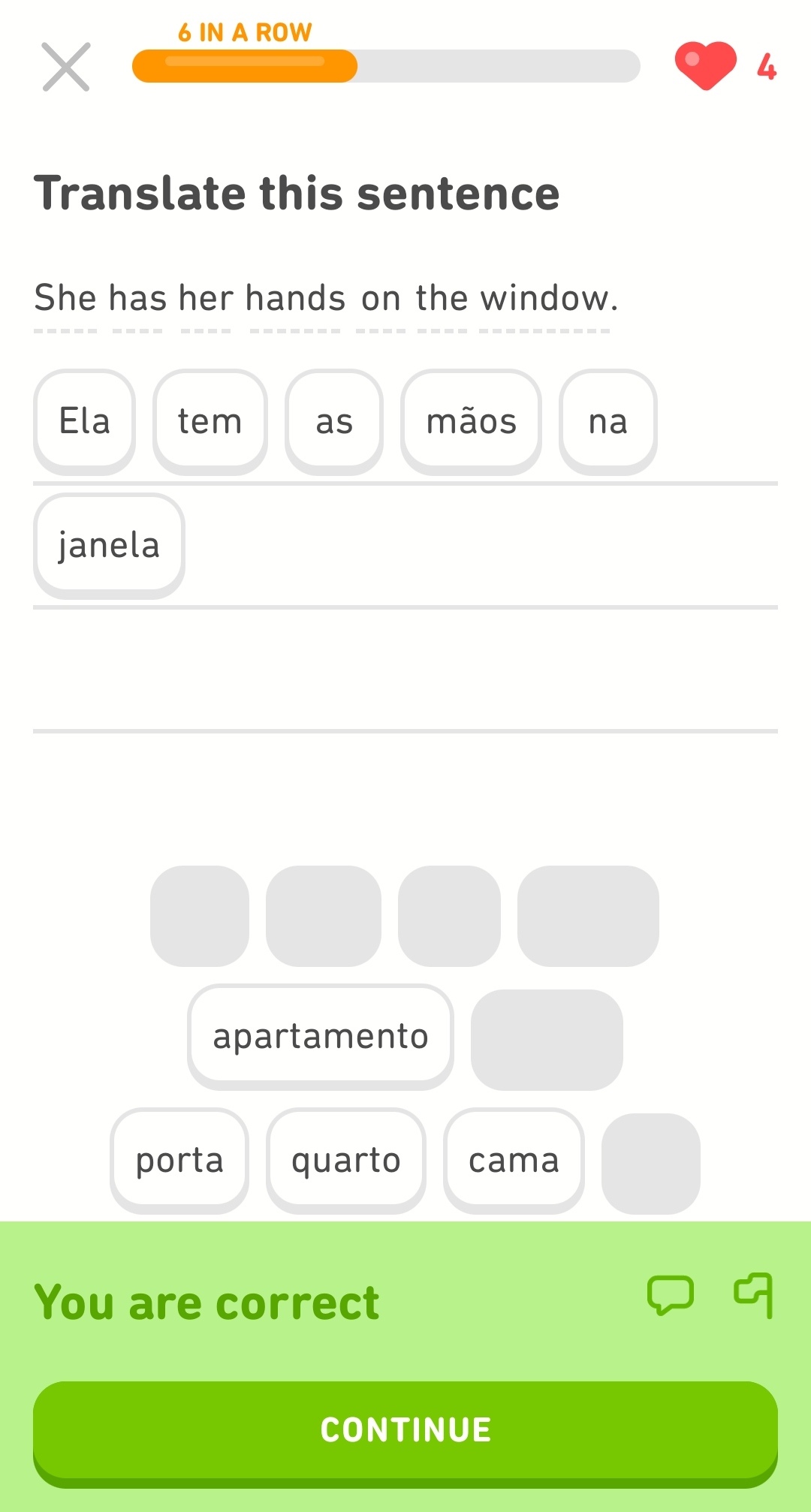Report this exercise with the flag icon
Screen dimensions: 811x1512
754,1295
